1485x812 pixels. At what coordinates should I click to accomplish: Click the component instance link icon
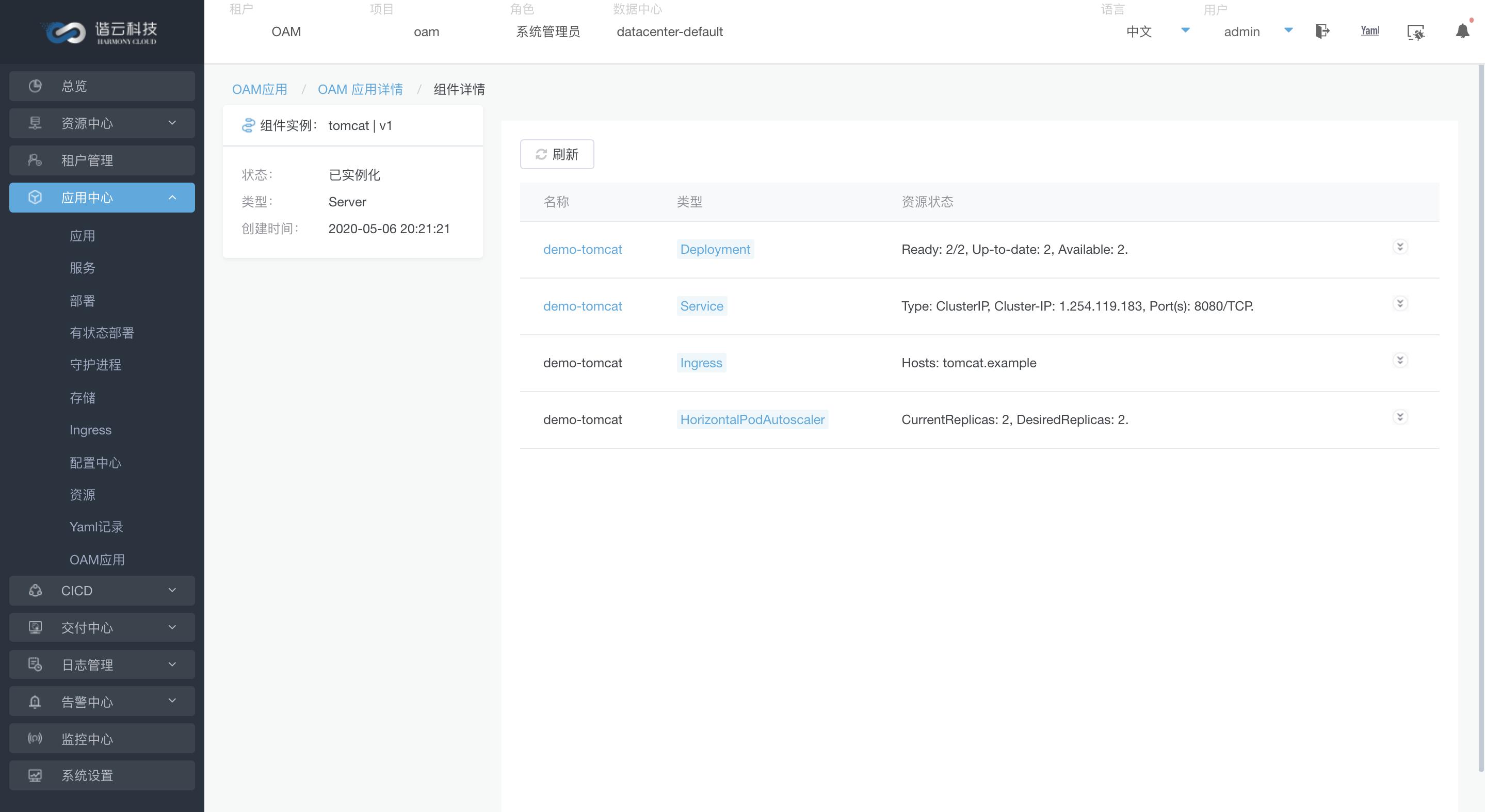coord(248,125)
